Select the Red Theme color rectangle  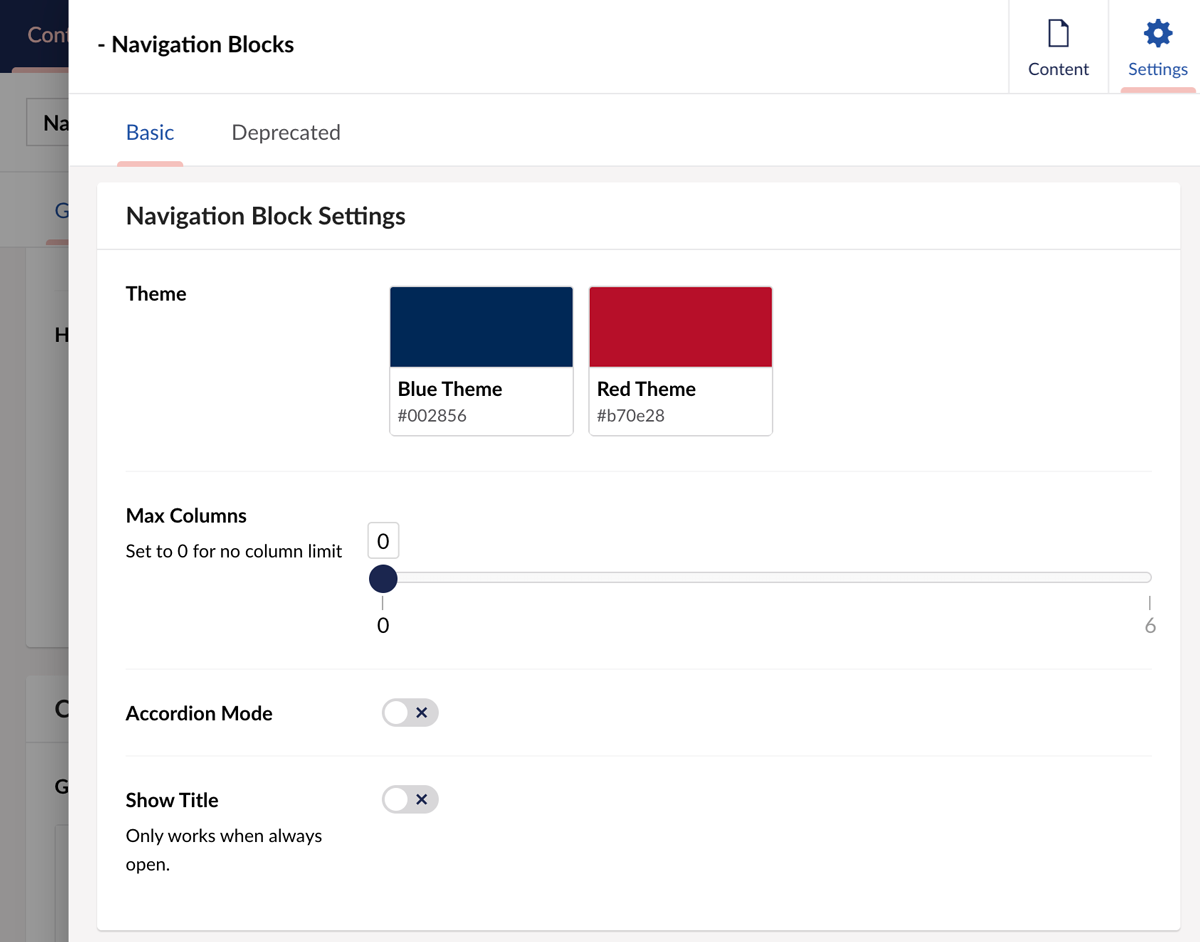[680, 327]
